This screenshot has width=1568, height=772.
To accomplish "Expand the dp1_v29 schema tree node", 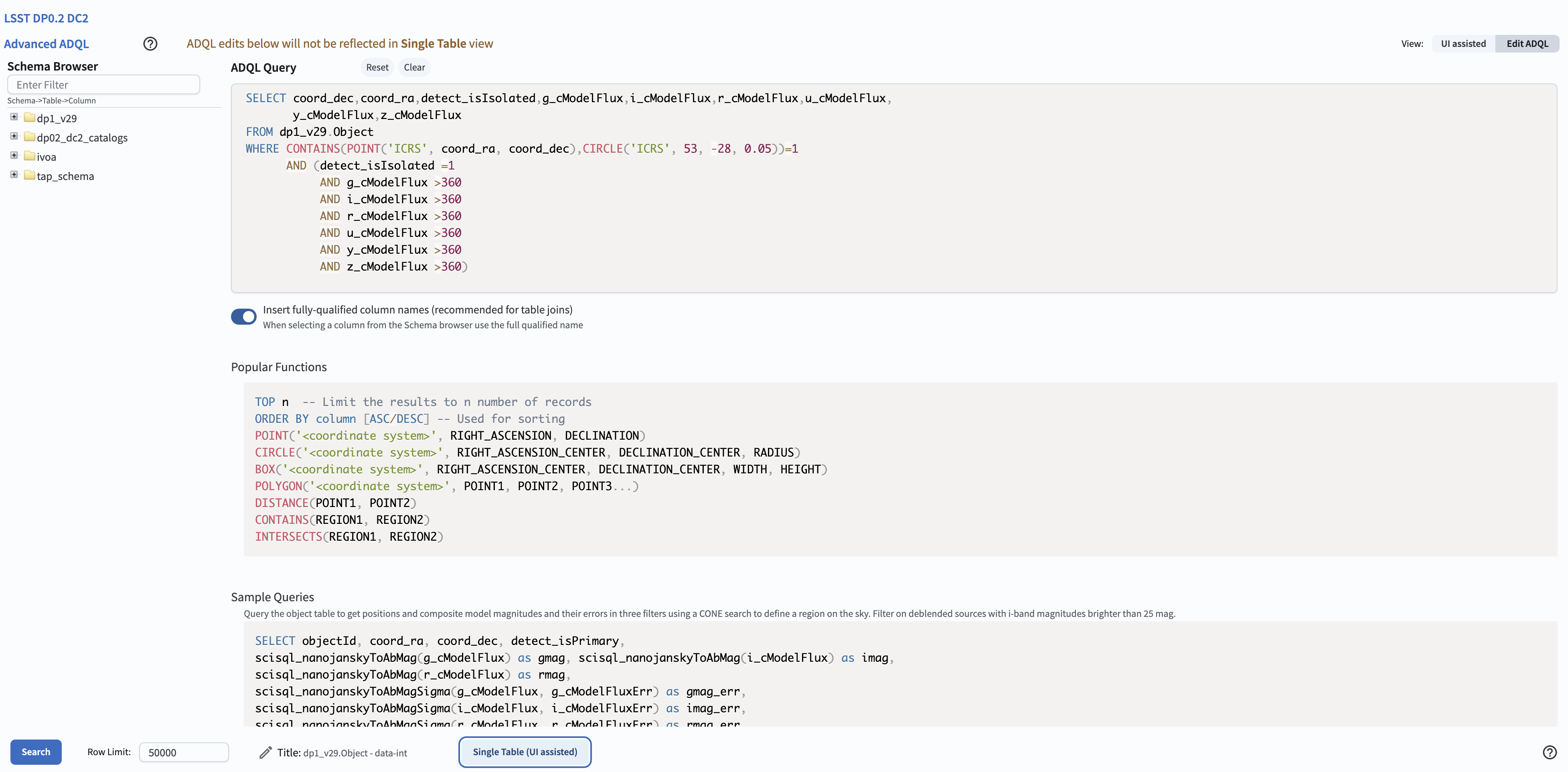I will pos(14,117).
